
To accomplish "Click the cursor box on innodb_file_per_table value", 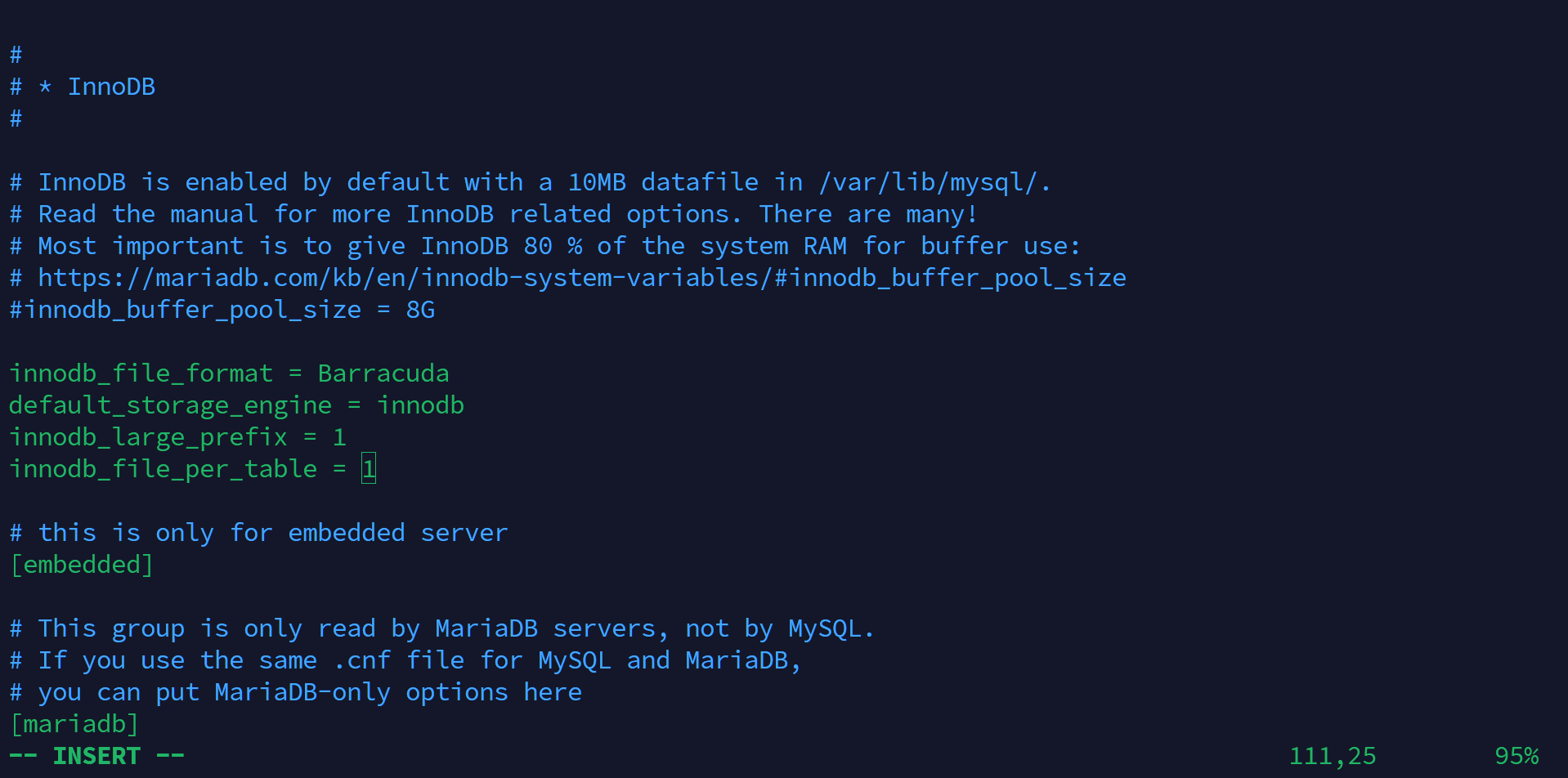I will (369, 468).
